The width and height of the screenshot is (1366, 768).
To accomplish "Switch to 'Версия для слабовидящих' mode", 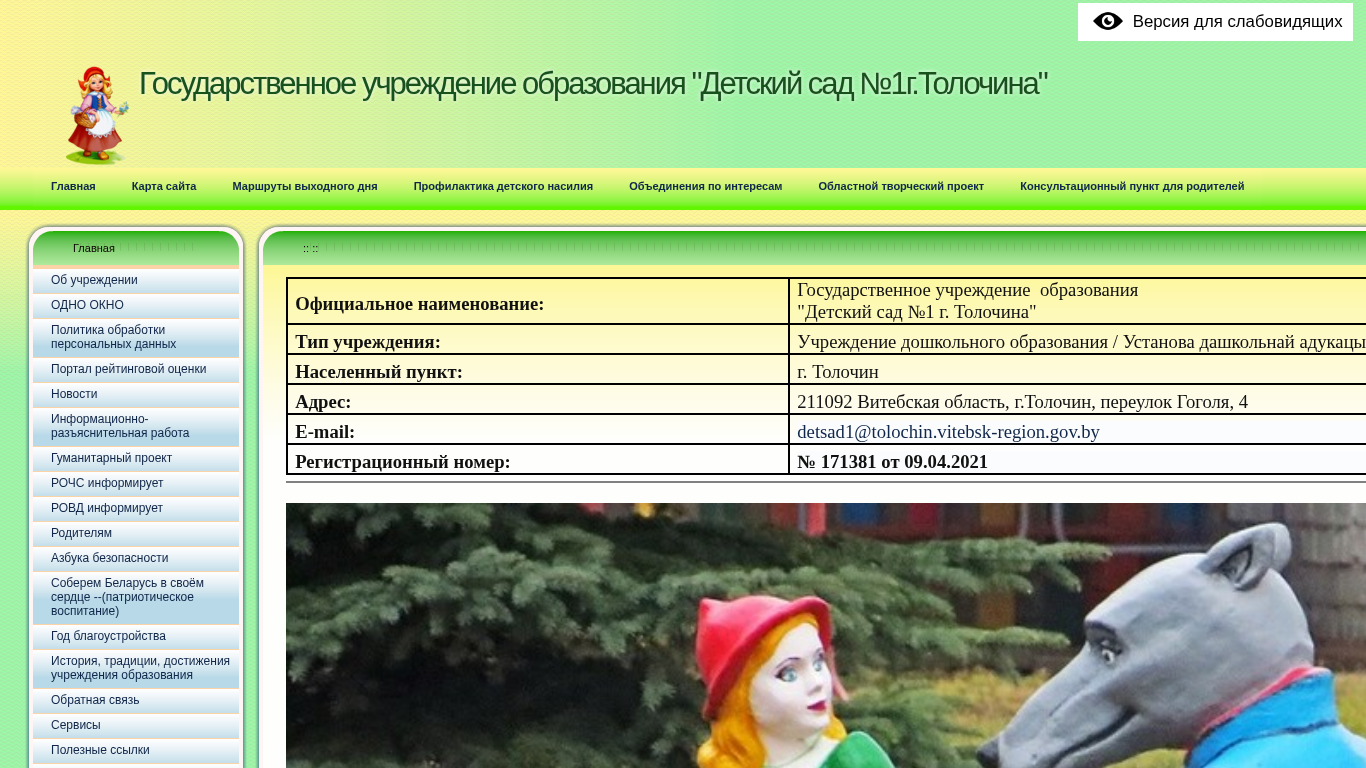I will pos(1236,22).
